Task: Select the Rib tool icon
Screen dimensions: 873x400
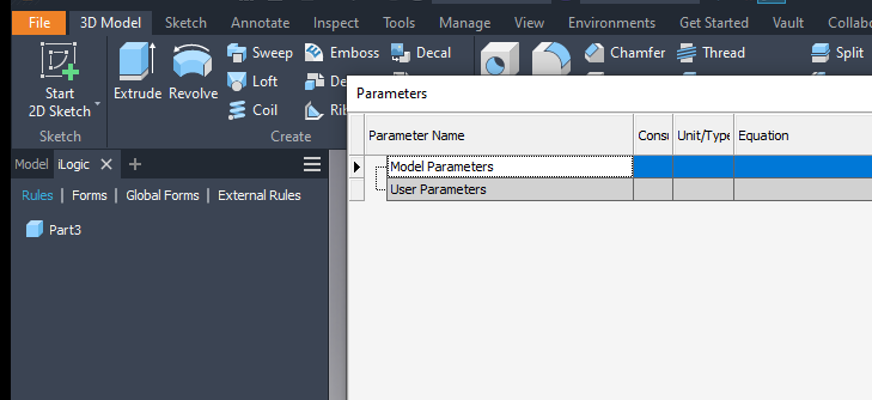Action: (315, 110)
